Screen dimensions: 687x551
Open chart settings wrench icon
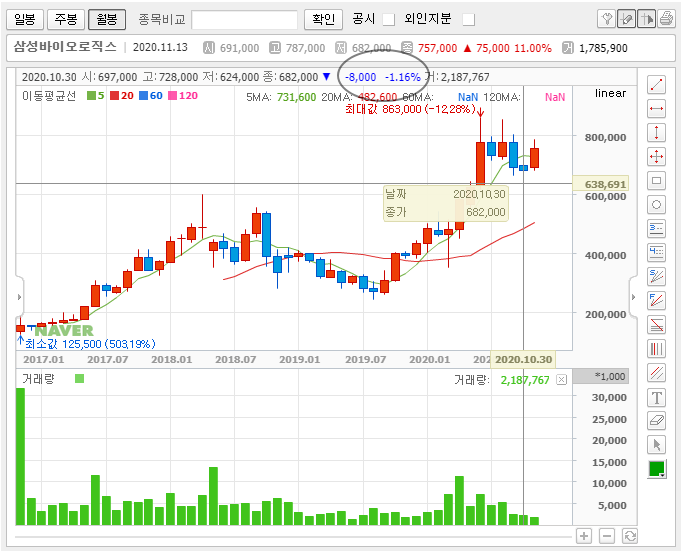point(606,19)
